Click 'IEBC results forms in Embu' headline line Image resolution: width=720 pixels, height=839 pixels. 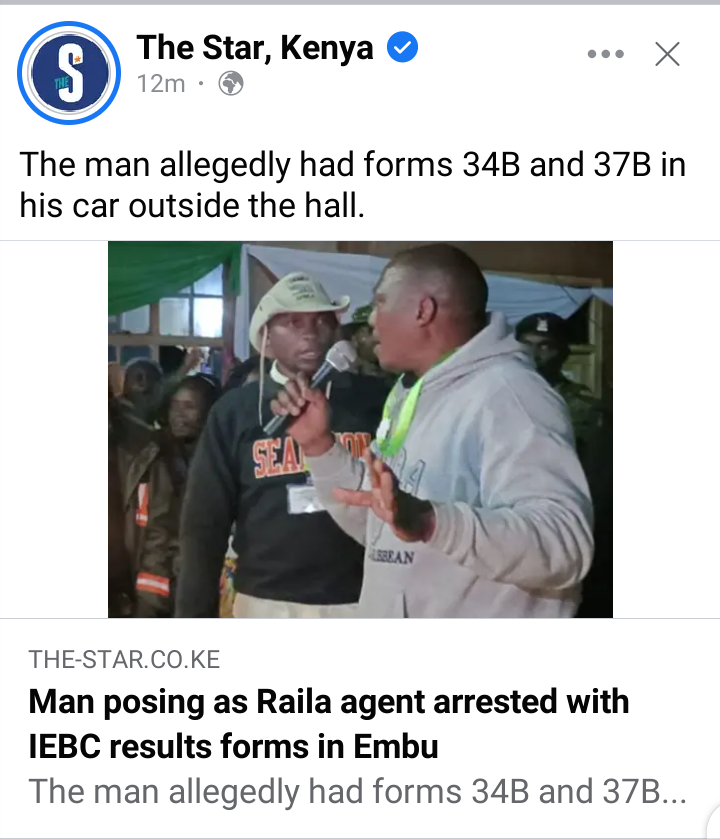233,746
